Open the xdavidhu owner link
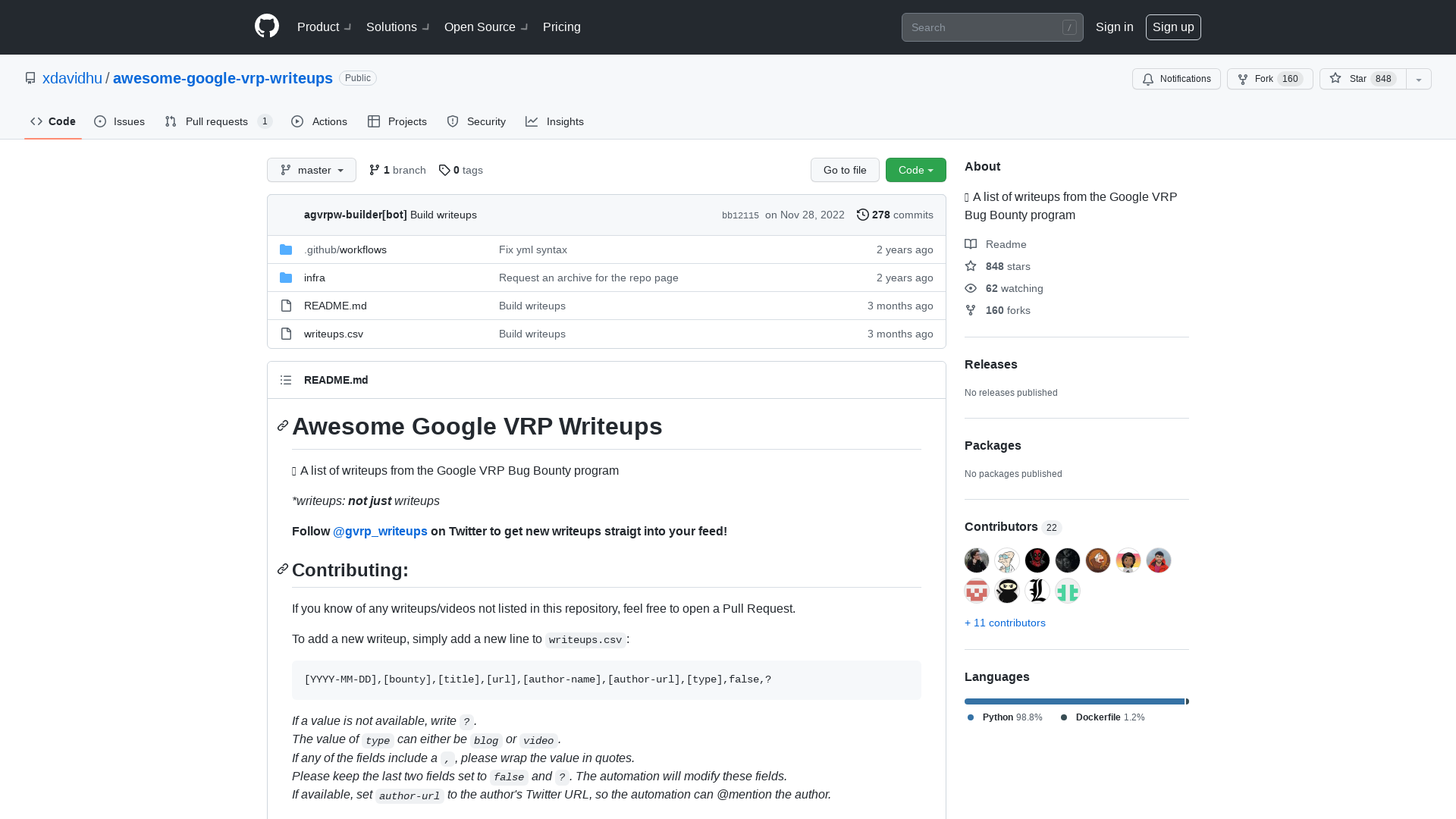Image resolution: width=1456 pixels, height=819 pixels. (72, 78)
